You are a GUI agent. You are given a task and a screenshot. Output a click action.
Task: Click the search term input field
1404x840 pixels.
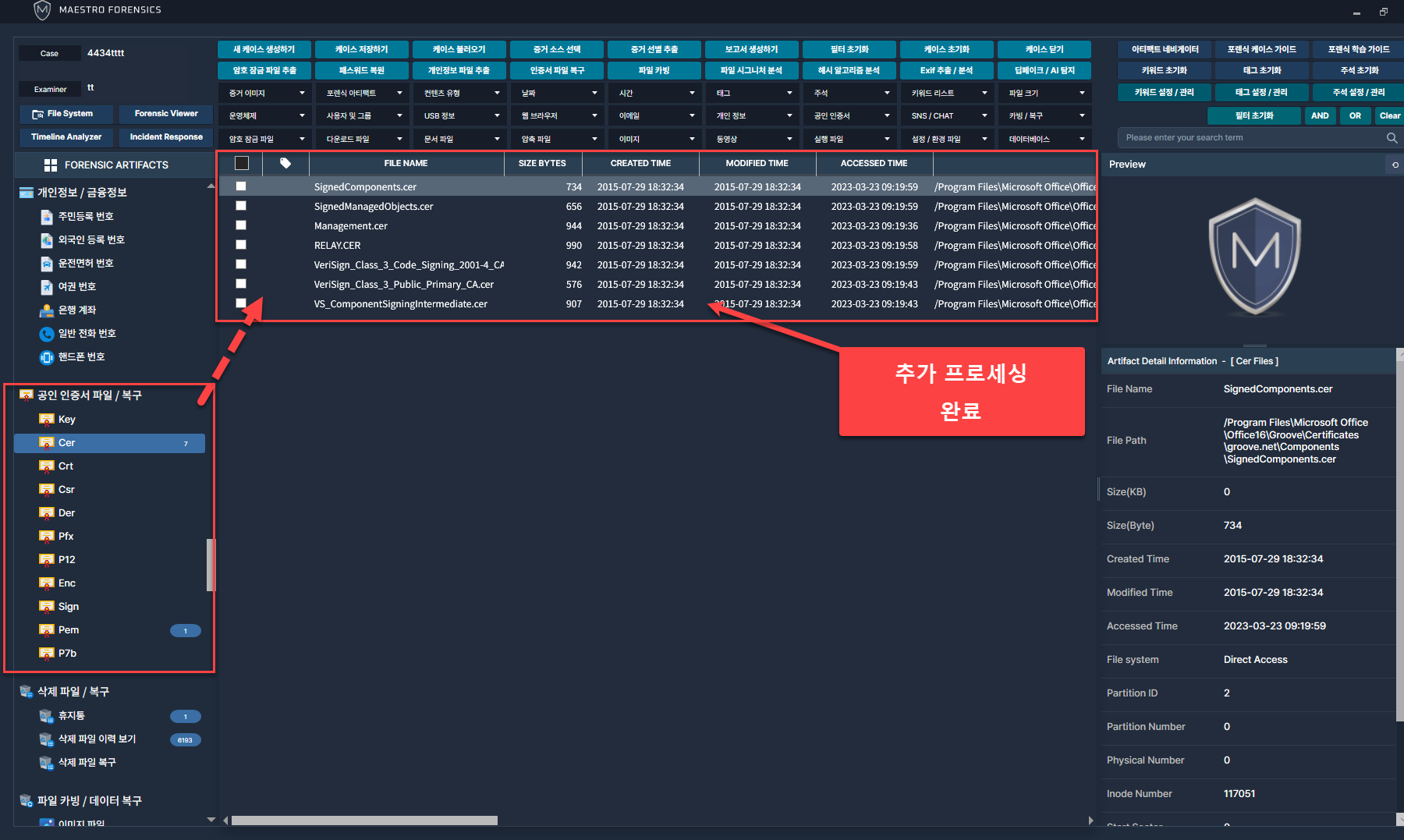coord(1248,138)
